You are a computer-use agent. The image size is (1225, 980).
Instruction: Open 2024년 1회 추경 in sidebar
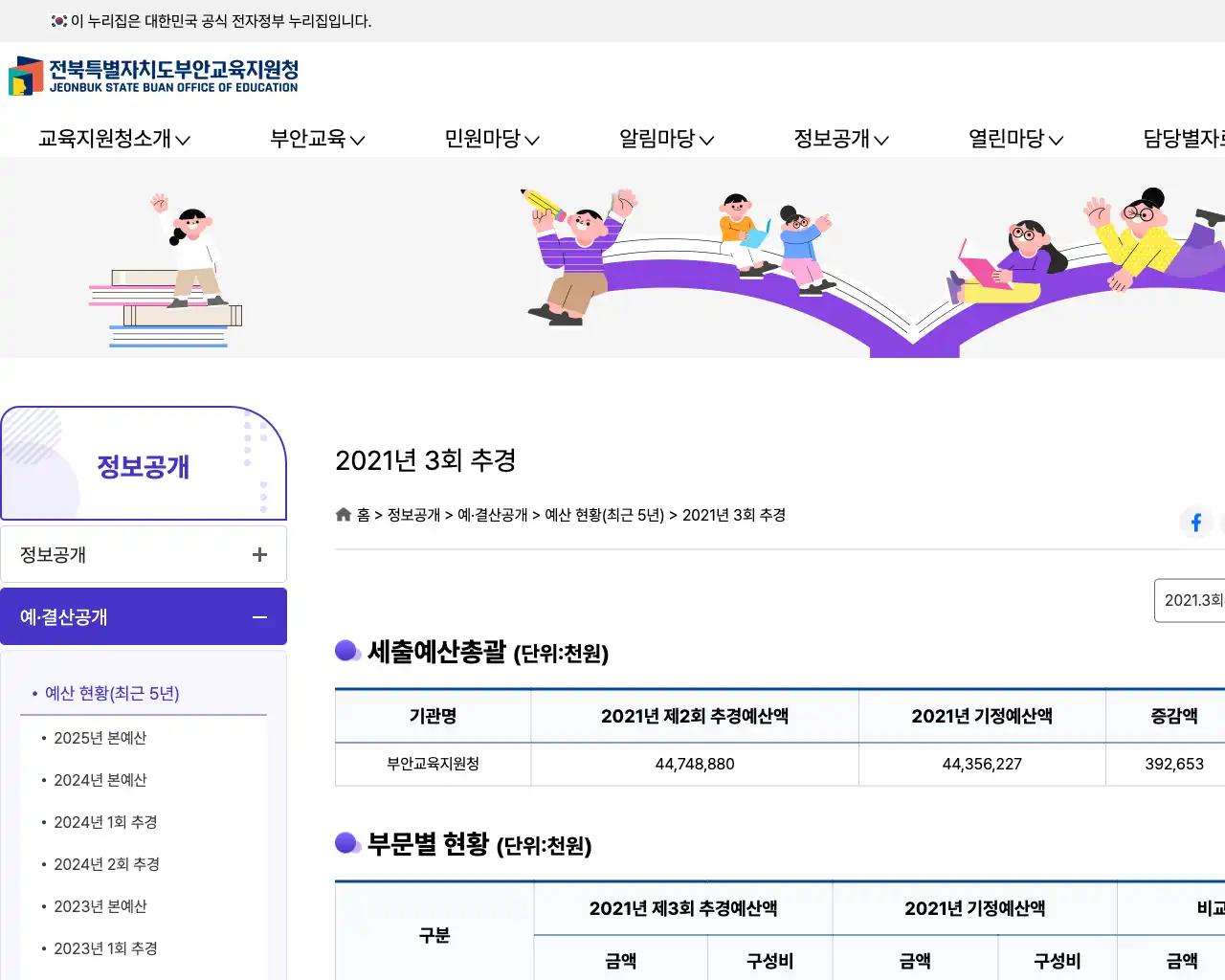105,822
